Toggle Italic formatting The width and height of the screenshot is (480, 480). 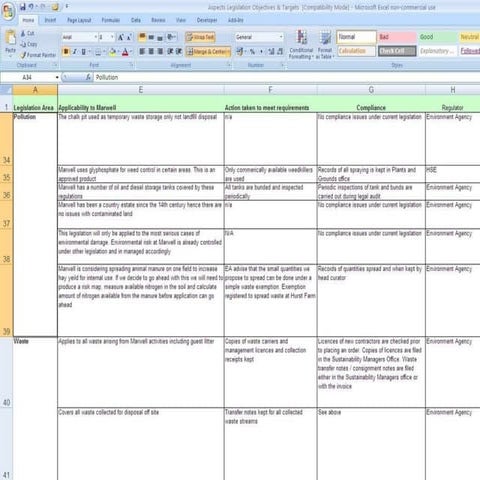pos(75,52)
